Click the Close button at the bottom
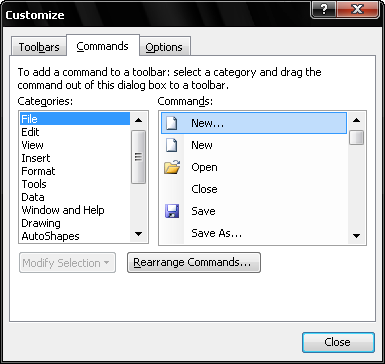The height and width of the screenshot is (364, 385). [338, 342]
